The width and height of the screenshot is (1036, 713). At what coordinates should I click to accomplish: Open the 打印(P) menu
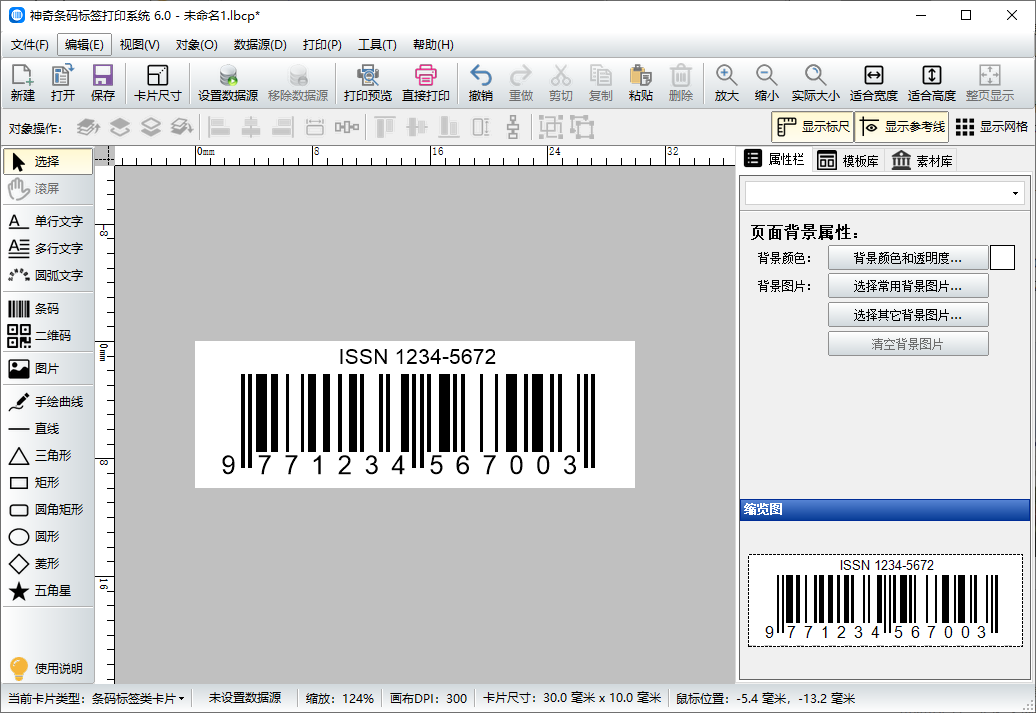pyautogui.click(x=322, y=45)
